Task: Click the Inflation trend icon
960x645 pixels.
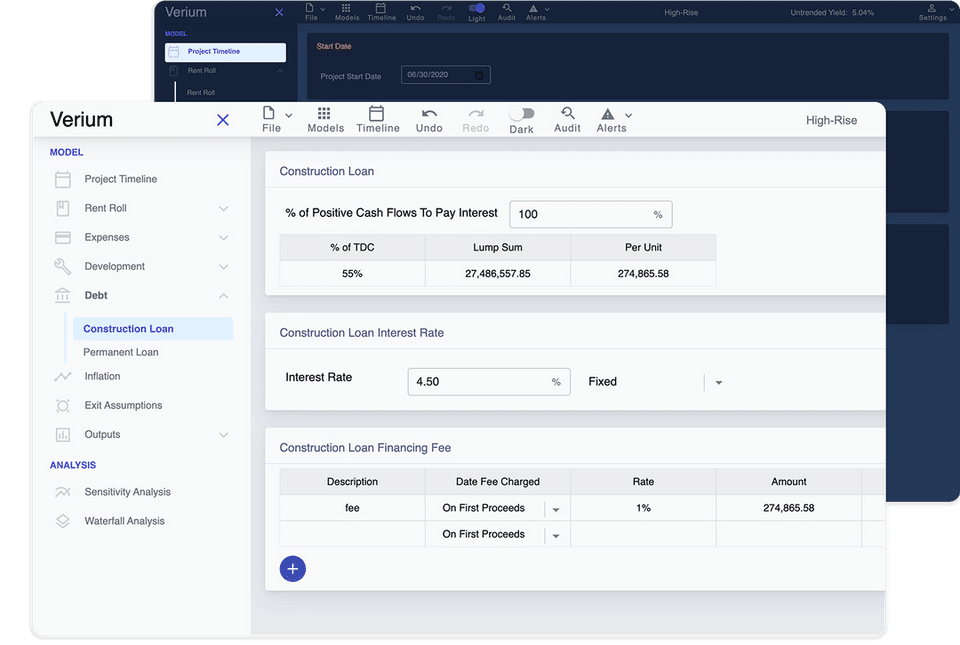Action: tap(62, 376)
